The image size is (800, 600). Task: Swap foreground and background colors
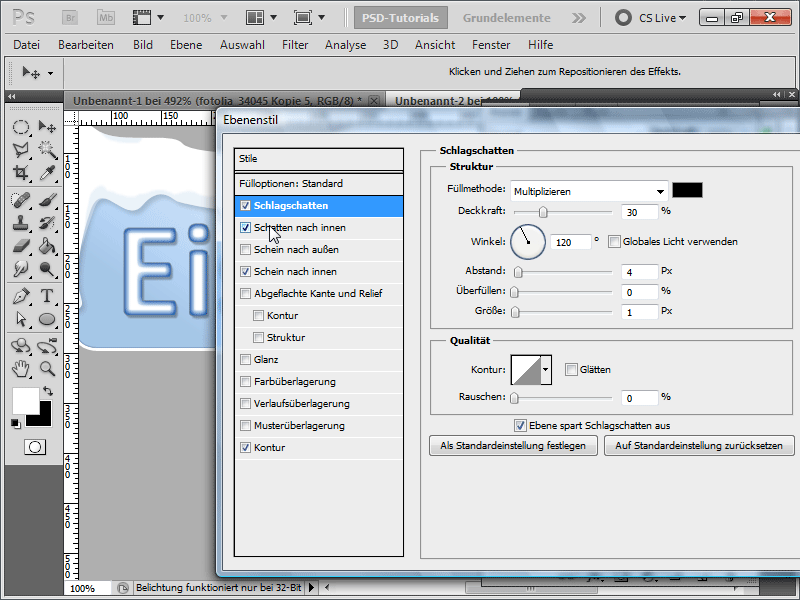click(47, 391)
